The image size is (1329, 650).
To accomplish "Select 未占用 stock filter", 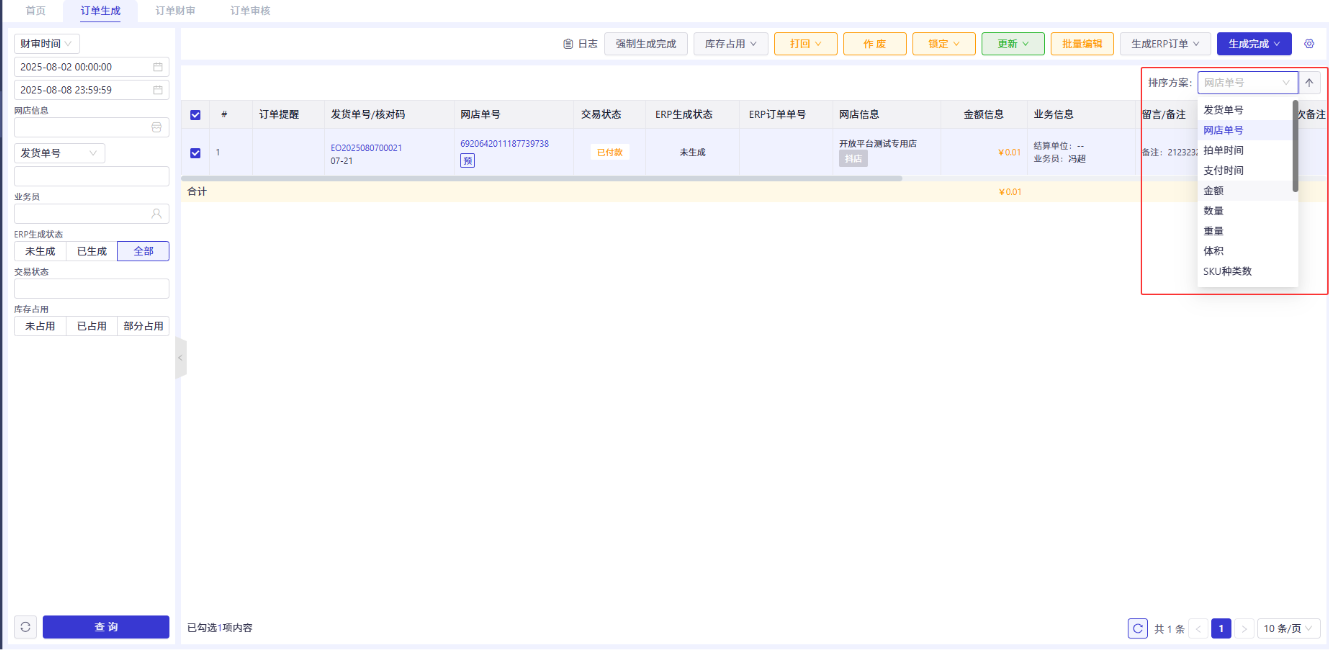I will (x=39, y=326).
